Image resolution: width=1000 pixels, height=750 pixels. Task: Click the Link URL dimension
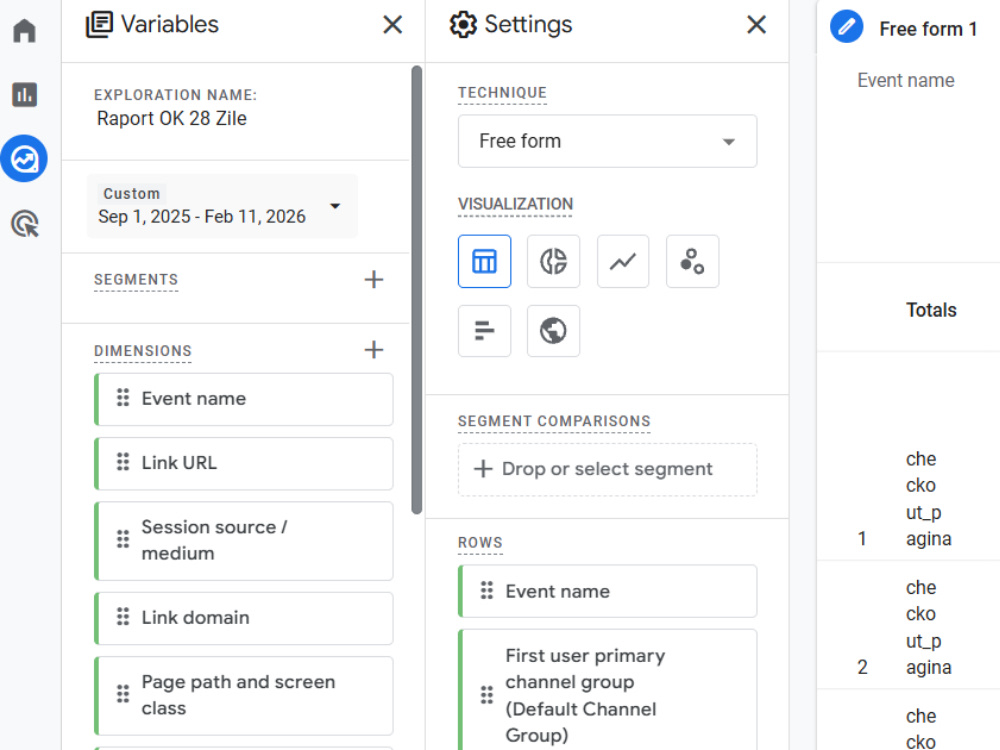click(x=244, y=464)
